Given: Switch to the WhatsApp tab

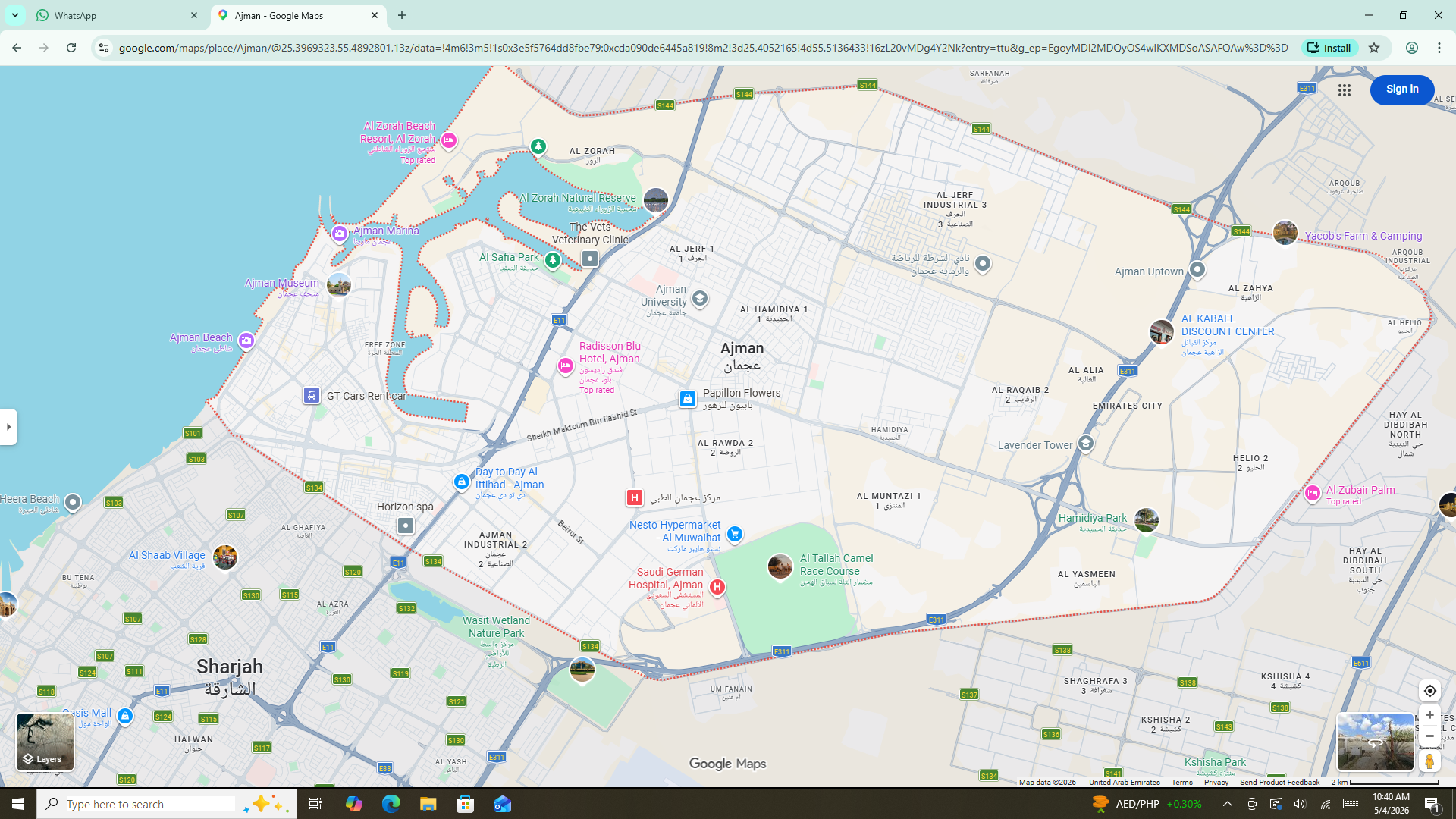Looking at the screenshot, I should [118, 15].
